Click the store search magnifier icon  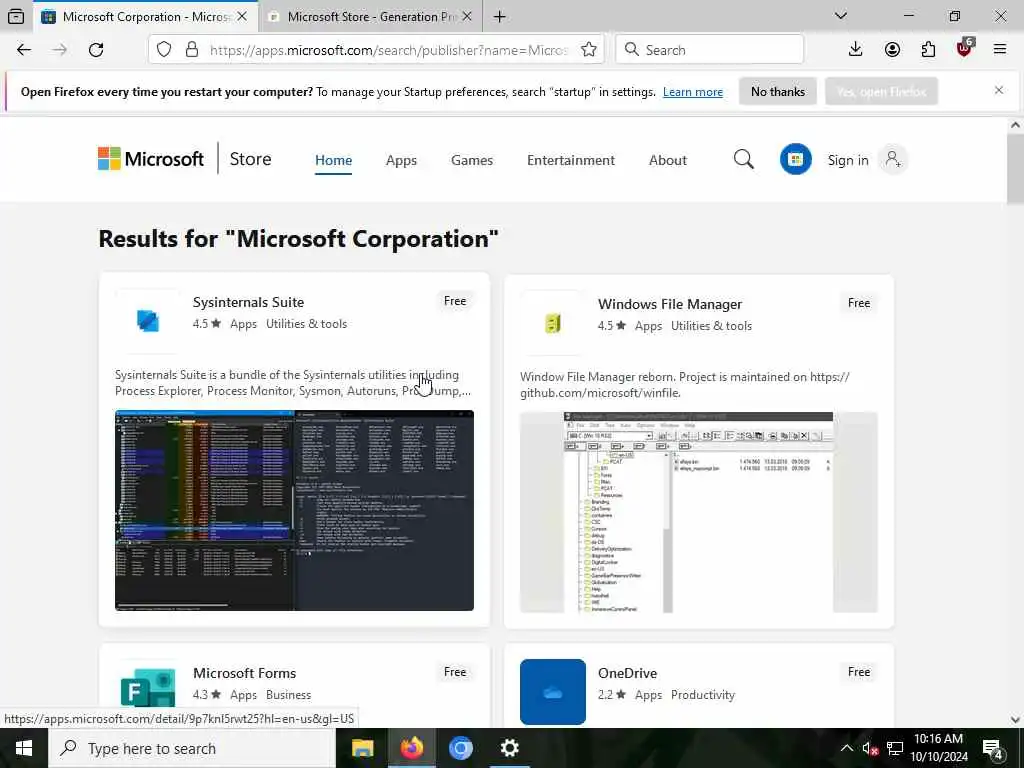(743, 159)
